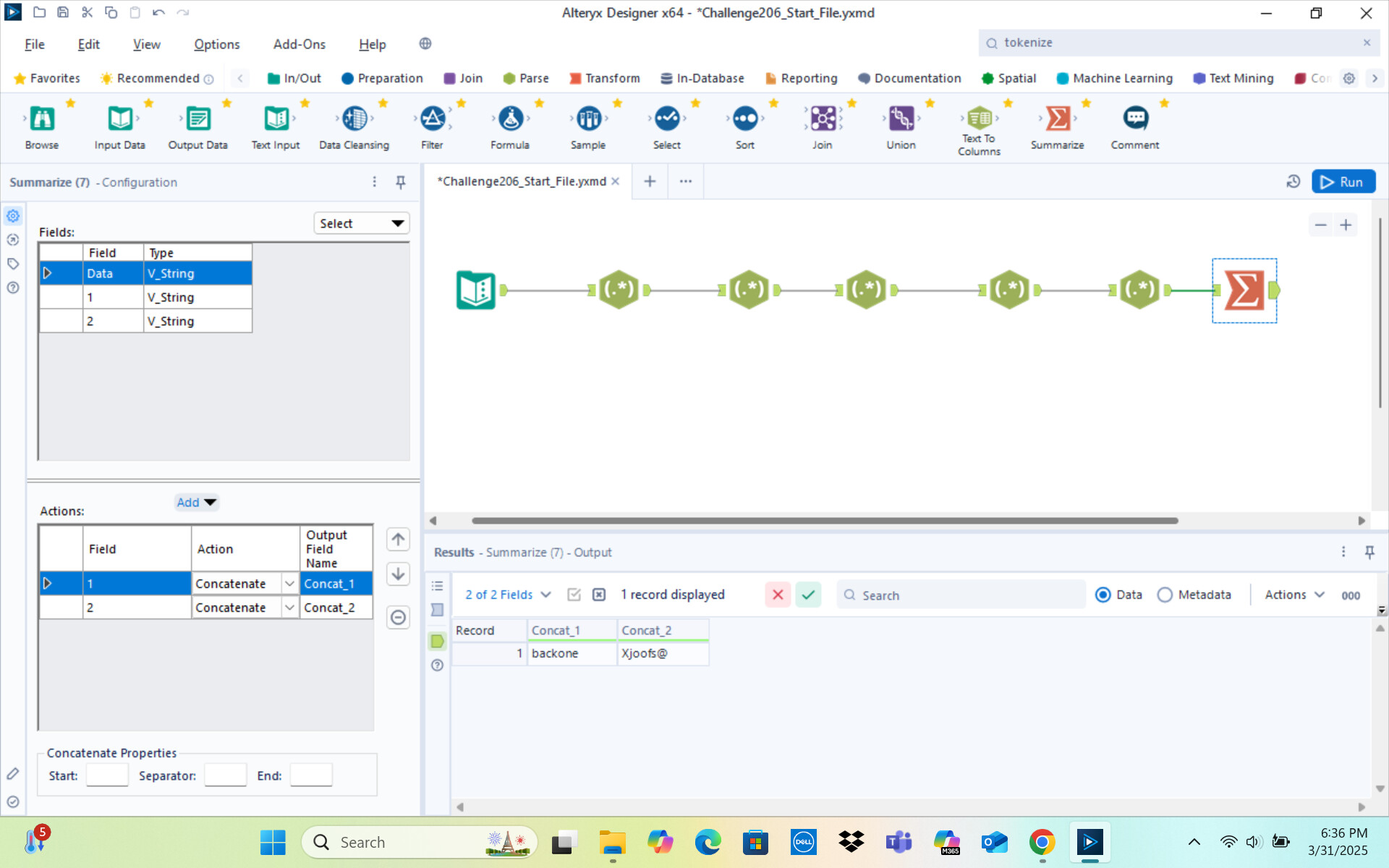Click the Start concatenate field
Image resolution: width=1389 pixels, height=868 pixels.
tap(107, 775)
